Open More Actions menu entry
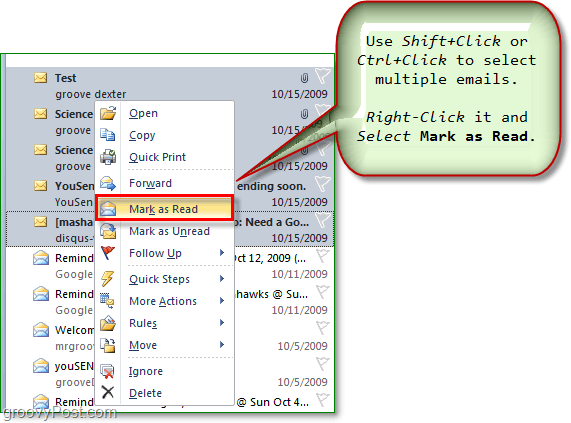571x423 pixels. tap(165, 301)
